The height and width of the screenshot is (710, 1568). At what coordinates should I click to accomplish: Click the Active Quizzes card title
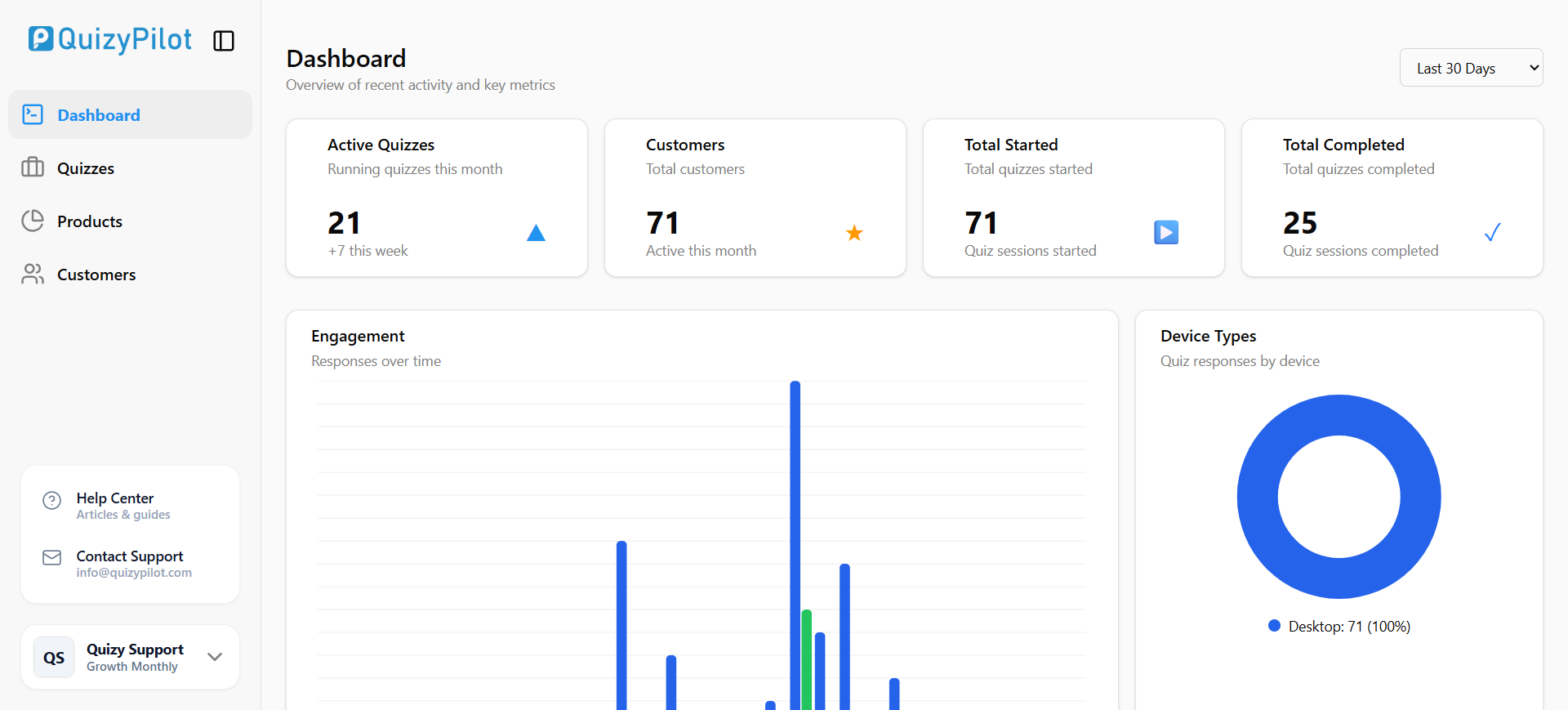tap(381, 145)
